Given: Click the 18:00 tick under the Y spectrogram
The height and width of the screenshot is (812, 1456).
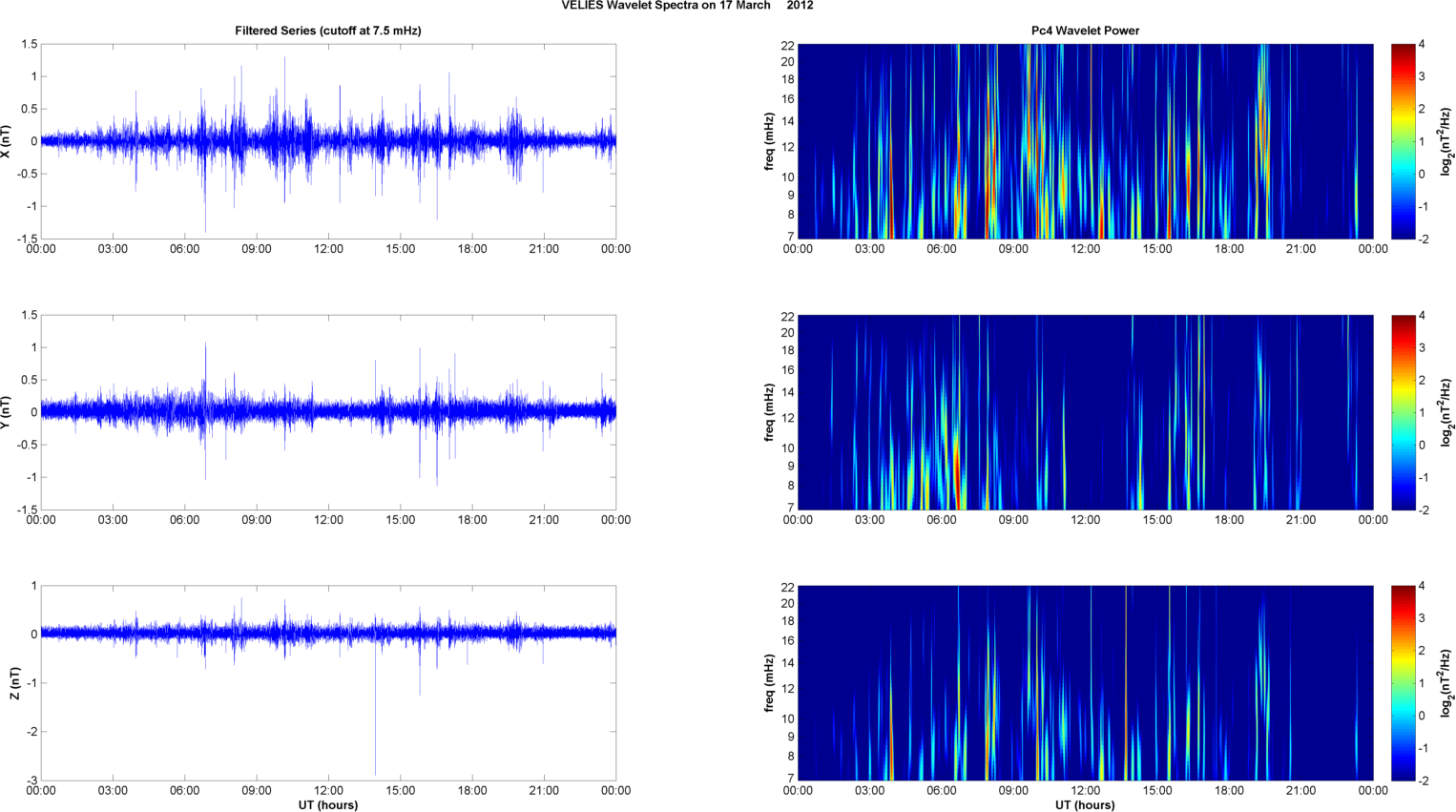Looking at the screenshot, I should [x=1229, y=520].
